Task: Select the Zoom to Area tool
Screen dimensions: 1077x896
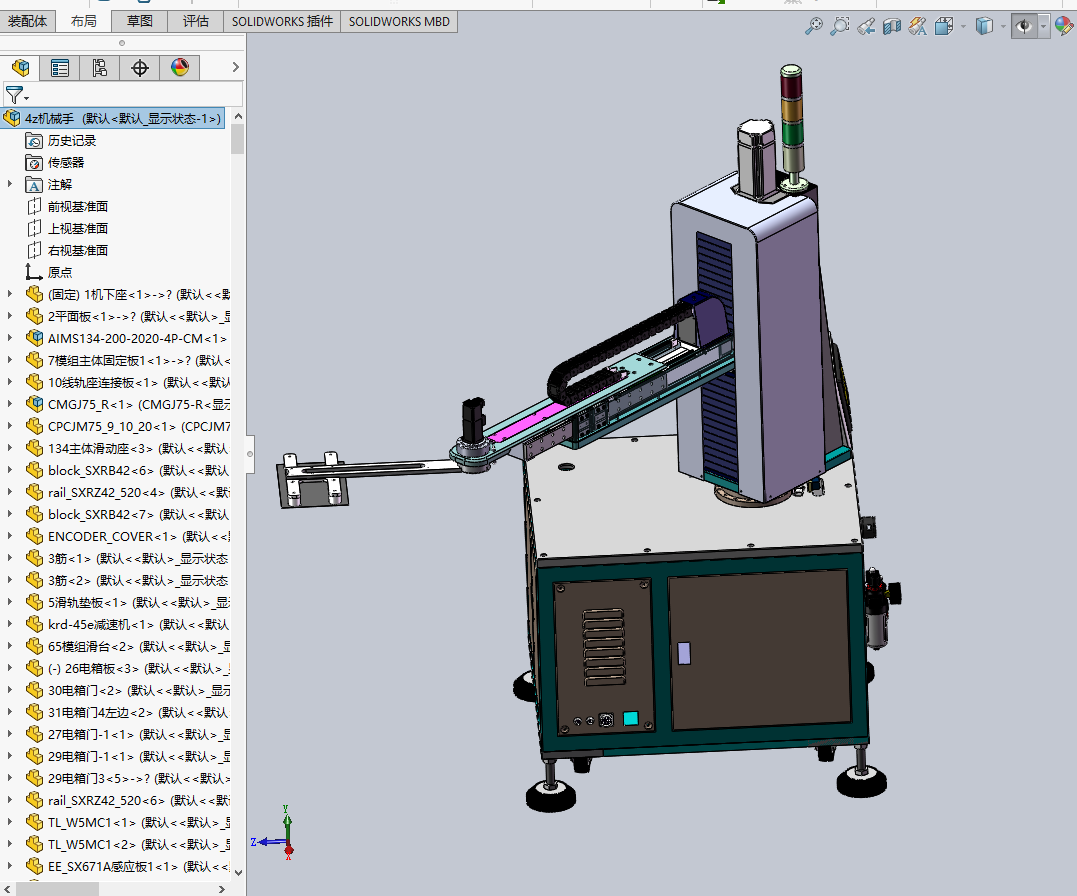Action: click(840, 27)
